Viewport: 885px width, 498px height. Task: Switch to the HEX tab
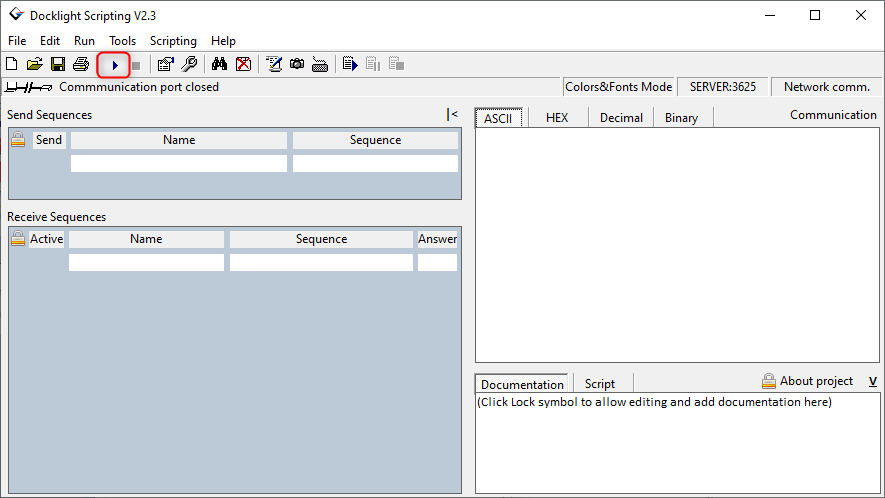pyautogui.click(x=557, y=117)
